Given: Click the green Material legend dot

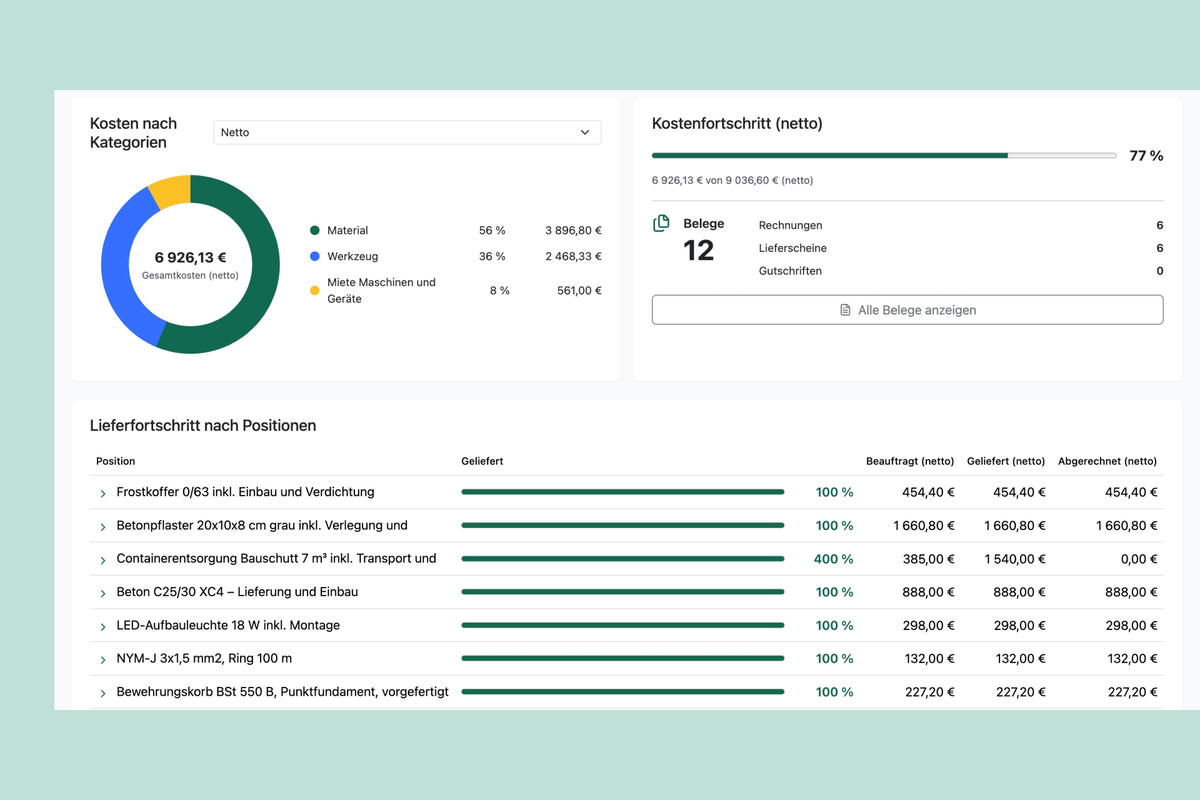Looking at the screenshot, I should 315,230.
